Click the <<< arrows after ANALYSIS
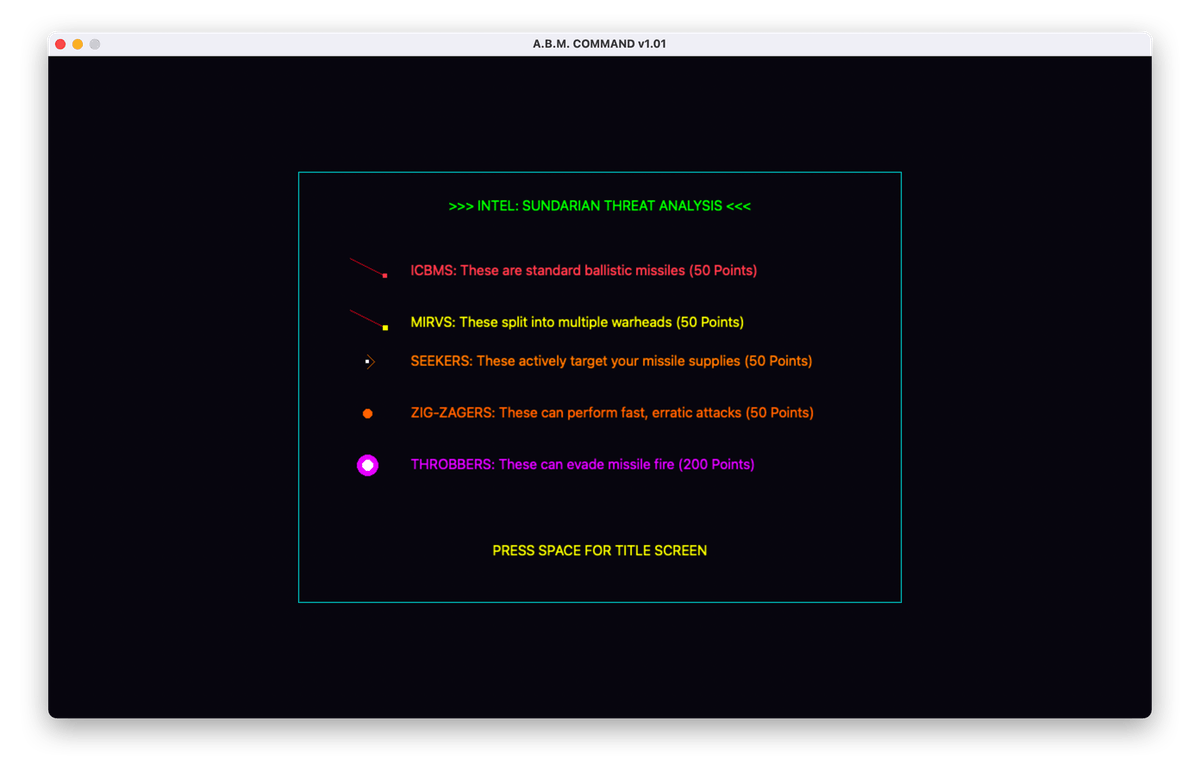1200x783 pixels. (x=739, y=206)
